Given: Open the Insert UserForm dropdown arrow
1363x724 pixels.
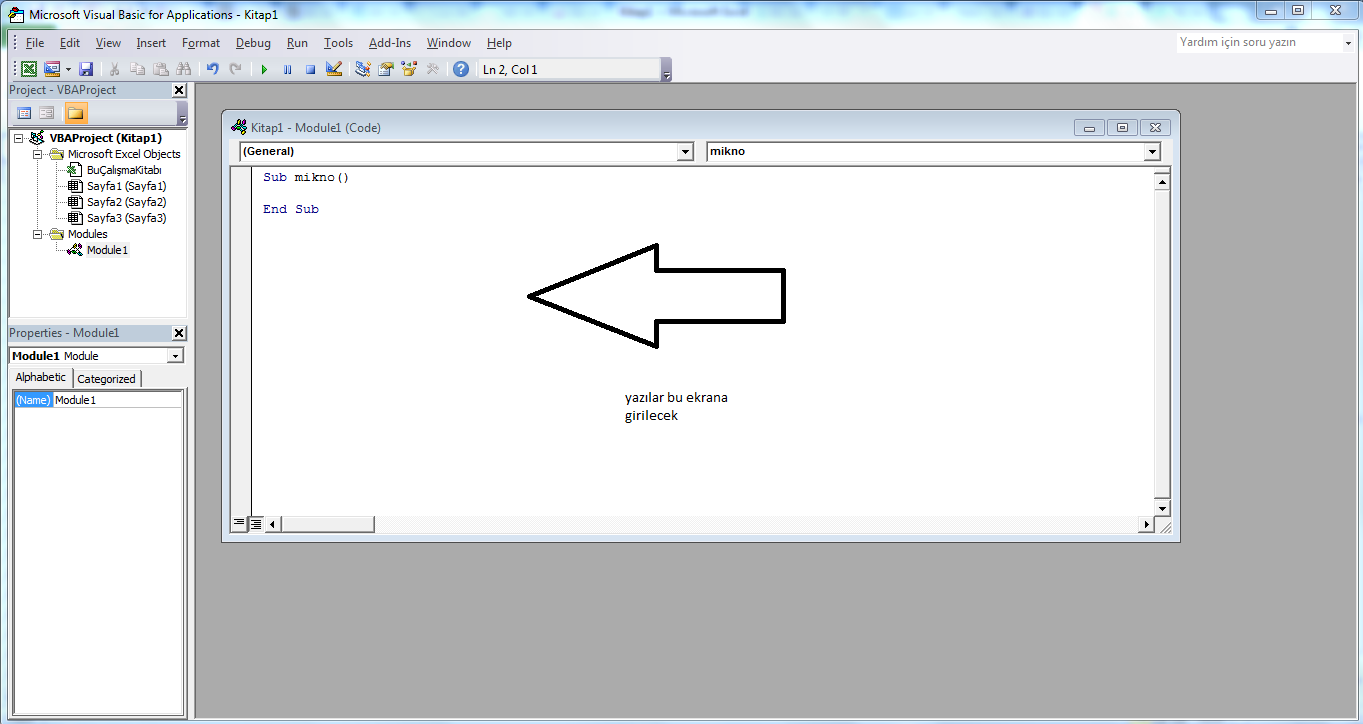Looking at the screenshot, I should [x=68, y=69].
